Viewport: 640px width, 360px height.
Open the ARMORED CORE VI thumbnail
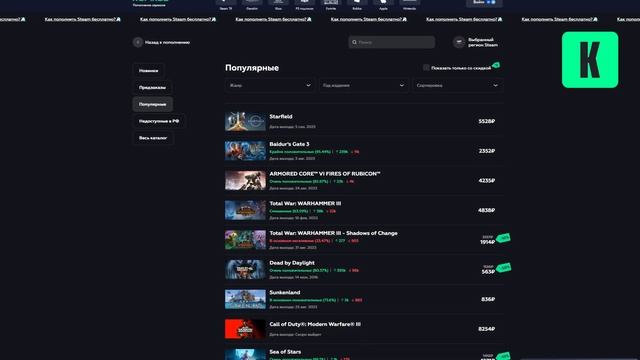[245, 180]
